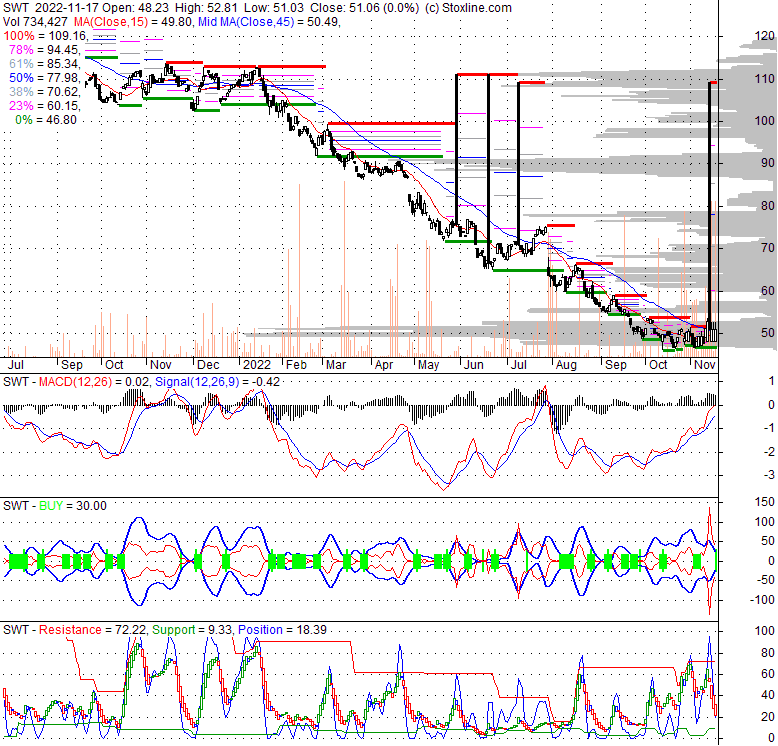Click the 120 price axis label
The width and height of the screenshot is (778, 746).
[764, 36]
